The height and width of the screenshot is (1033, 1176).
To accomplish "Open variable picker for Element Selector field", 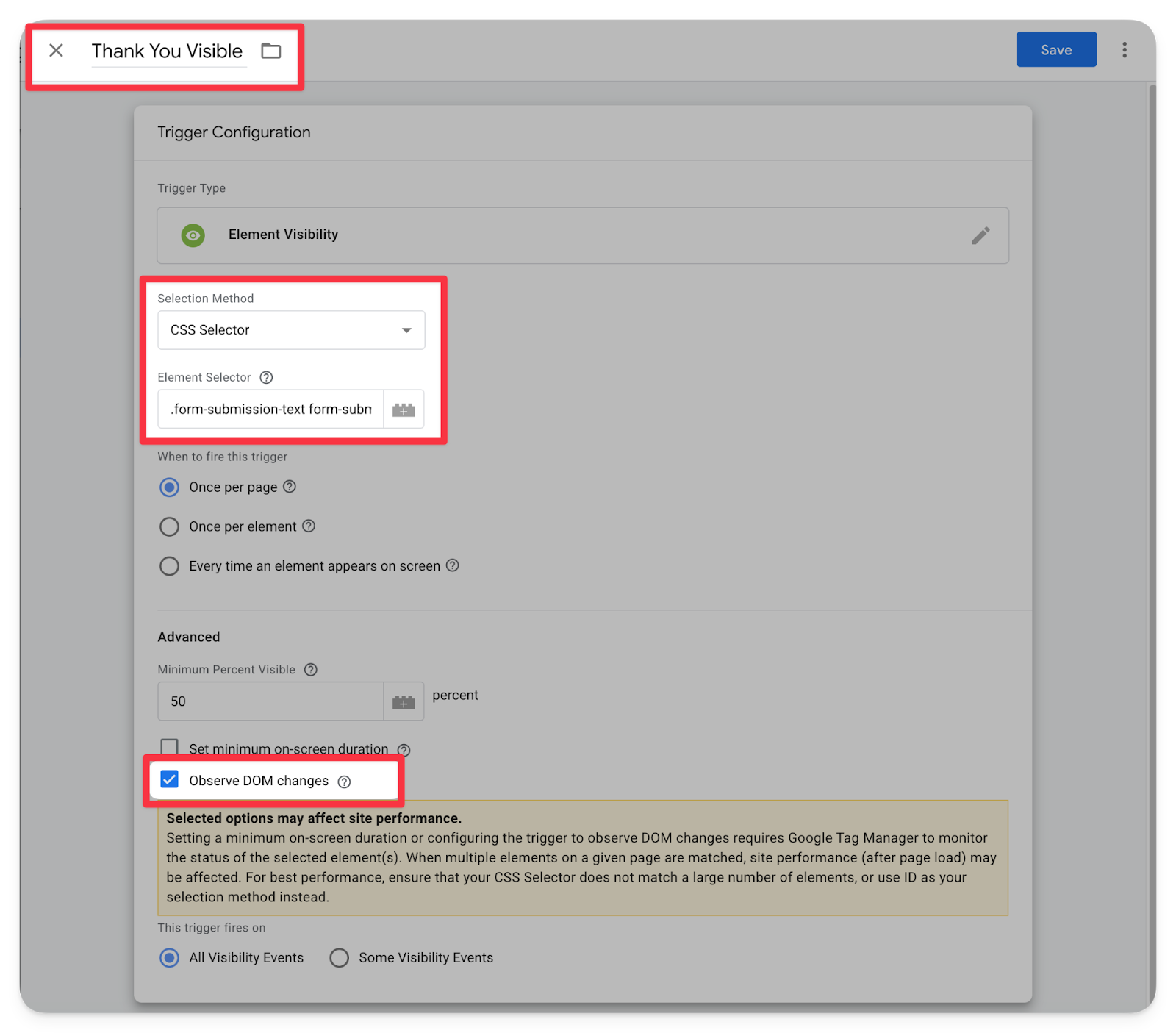I will (404, 410).
